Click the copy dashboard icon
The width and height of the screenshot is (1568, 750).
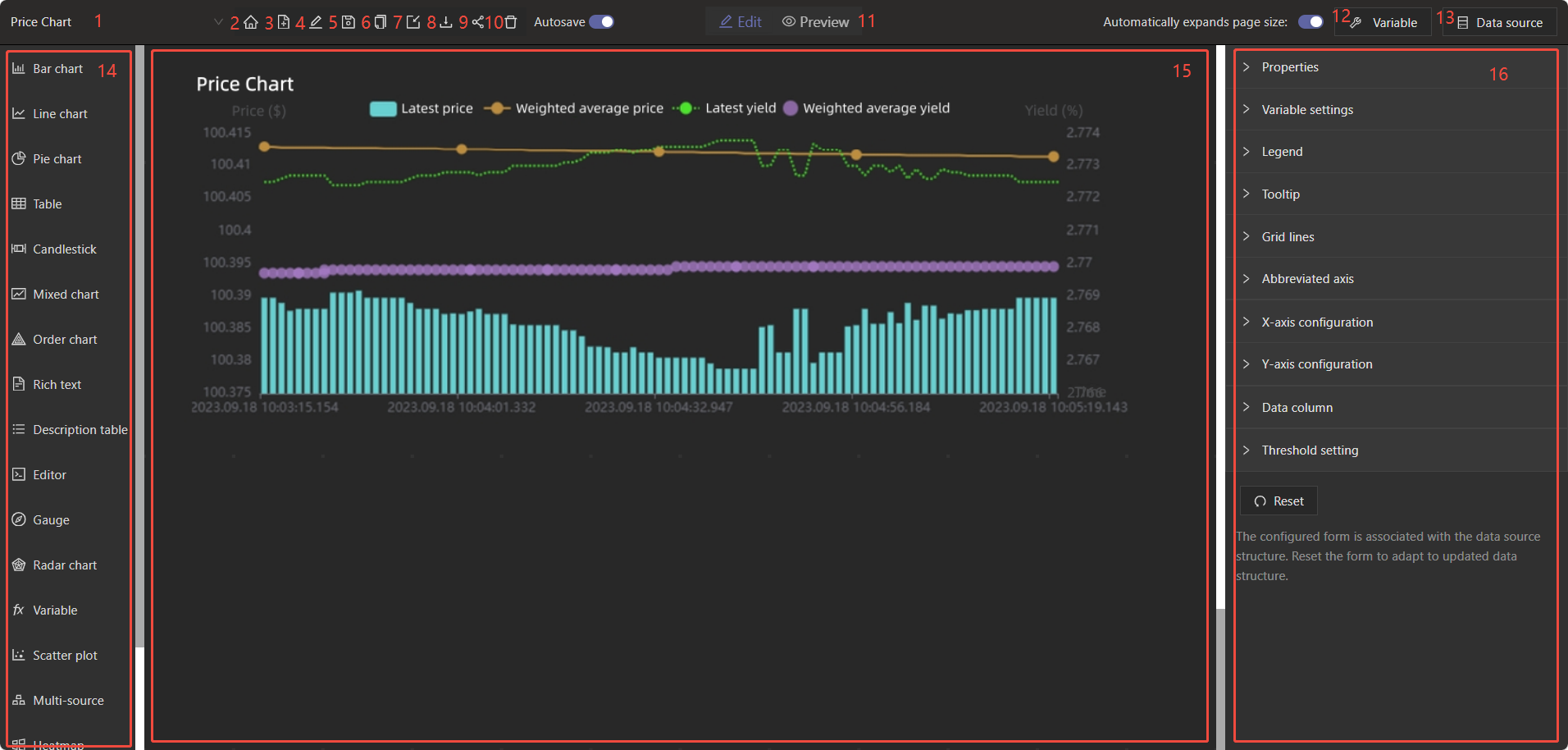pos(381,22)
